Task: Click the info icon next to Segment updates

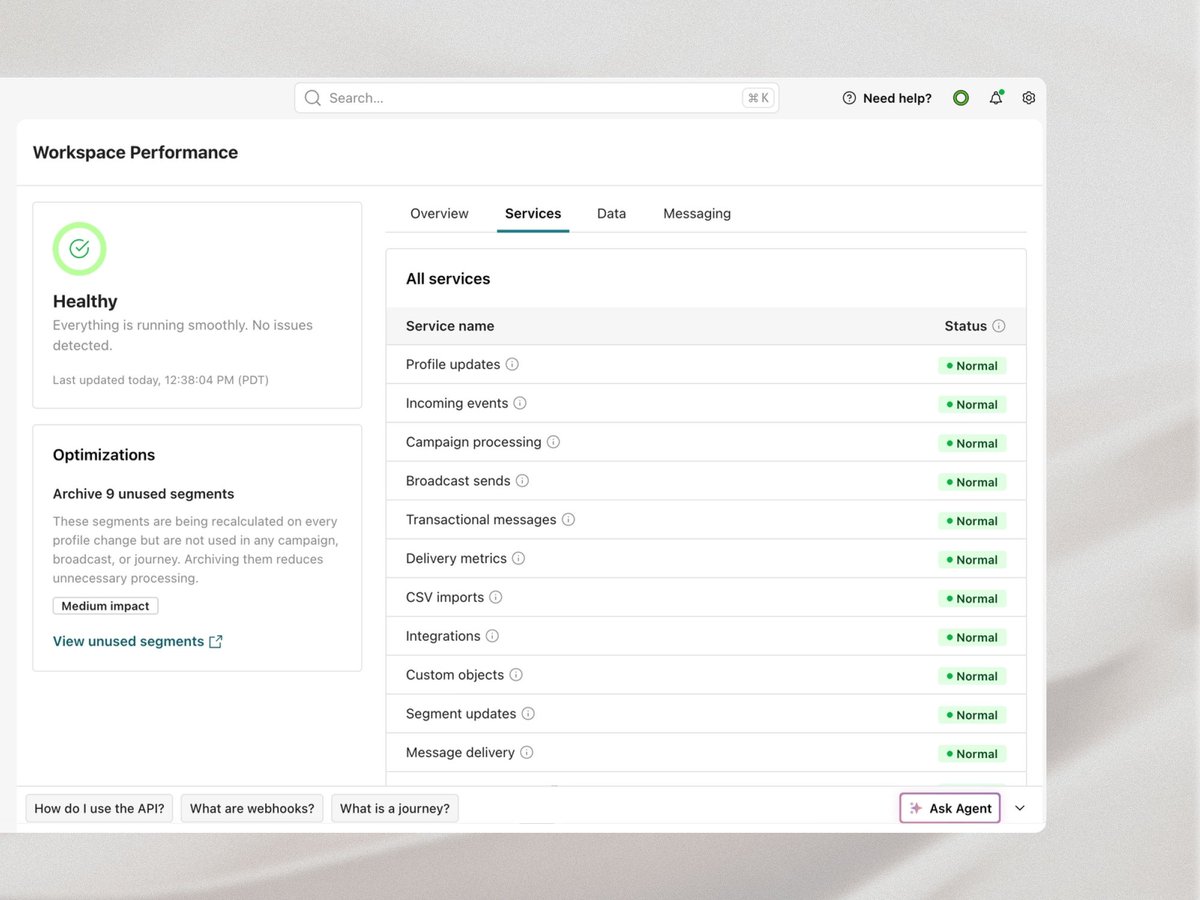Action: 528,714
